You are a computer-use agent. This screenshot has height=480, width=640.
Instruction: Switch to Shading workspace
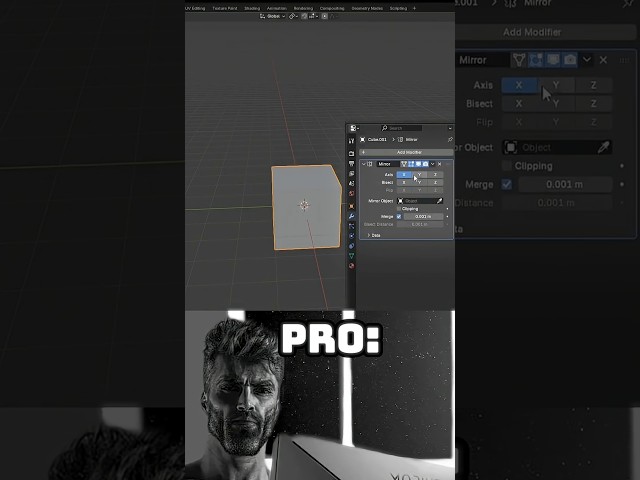coord(252,8)
